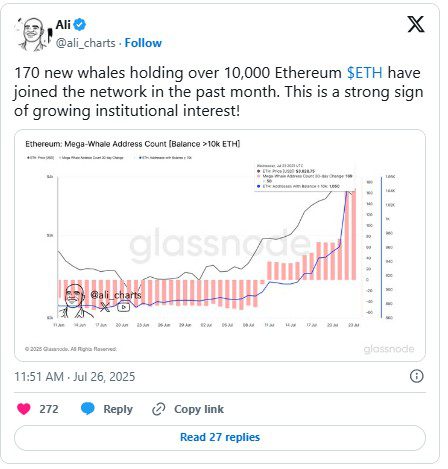
Task: Open the Read 27 replies button
Action: [220, 437]
